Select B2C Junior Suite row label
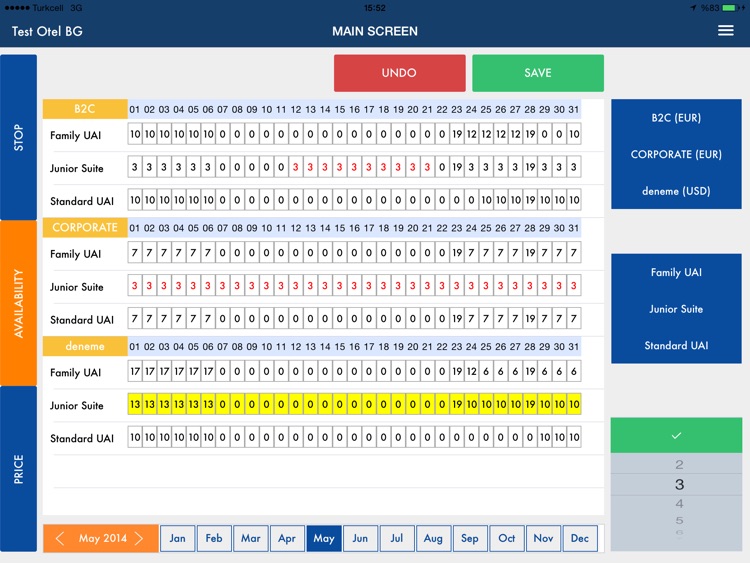 click(x=77, y=168)
